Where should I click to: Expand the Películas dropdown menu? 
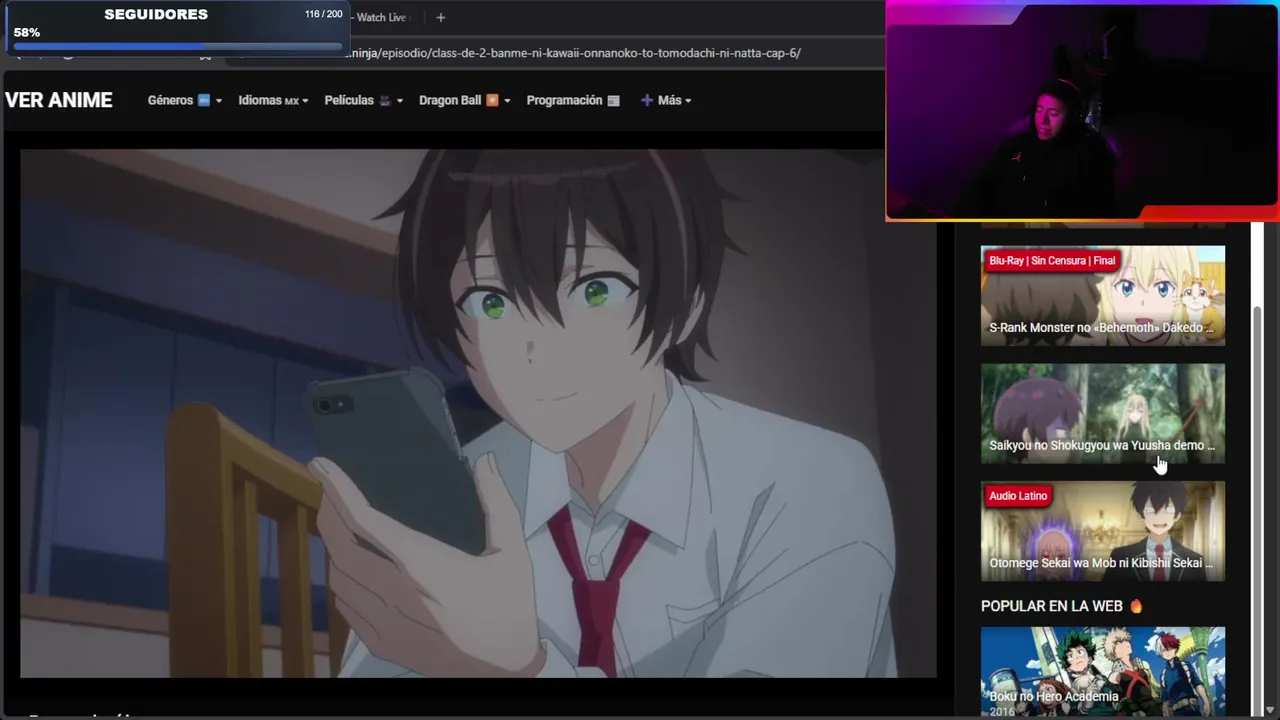pos(364,100)
